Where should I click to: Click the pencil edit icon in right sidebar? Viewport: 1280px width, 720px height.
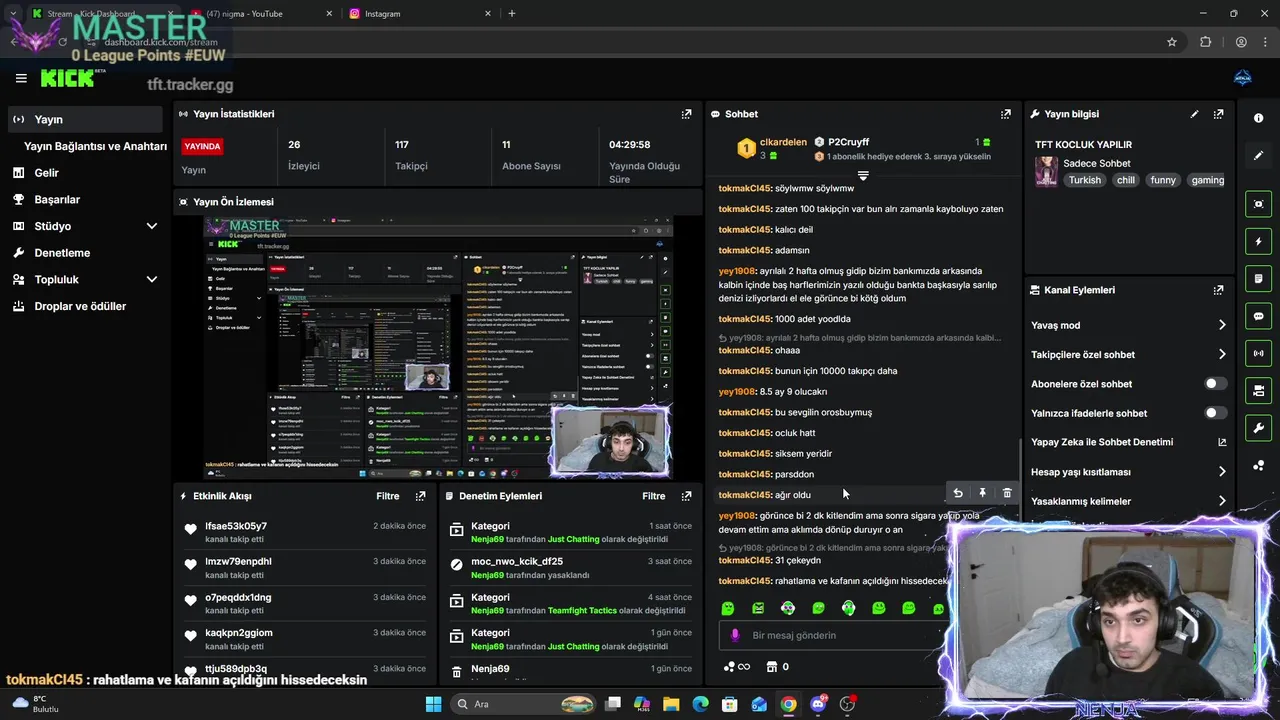point(1258,156)
